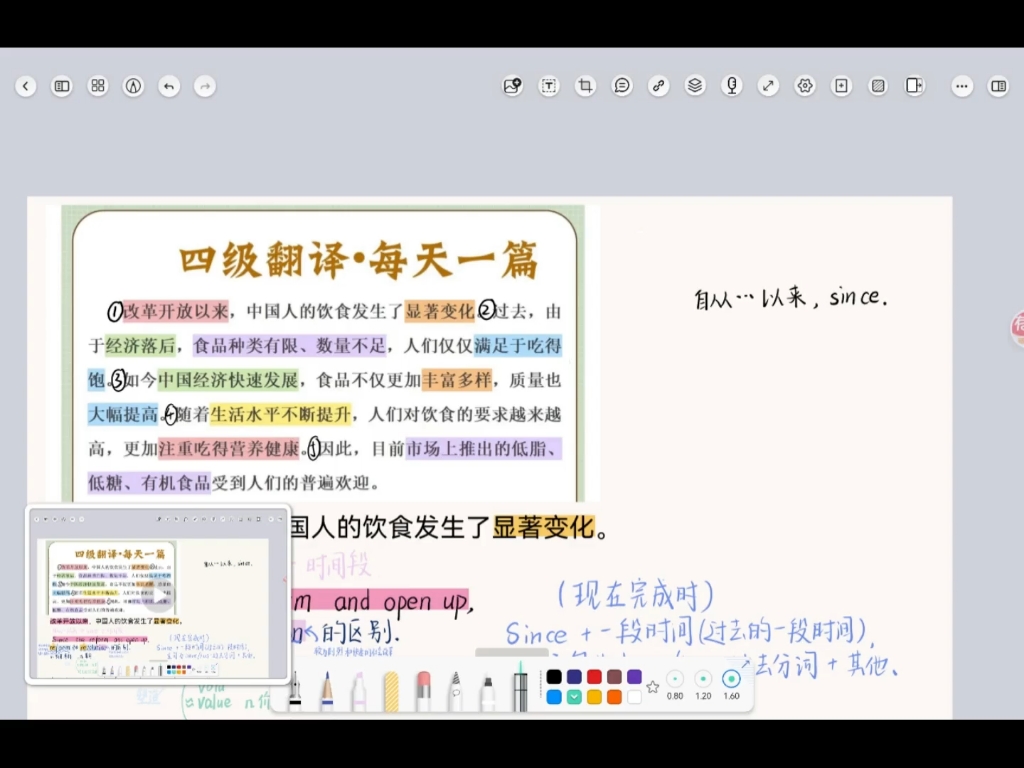Expand the teal swatch with down chevron
Screen dimensions: 1024x768
click(x=574, y=697)
